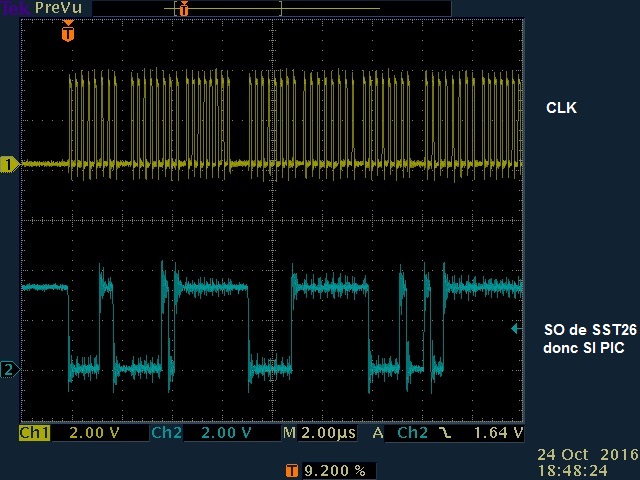Click the orange T icon beside 9.200 %

[291, 471]
